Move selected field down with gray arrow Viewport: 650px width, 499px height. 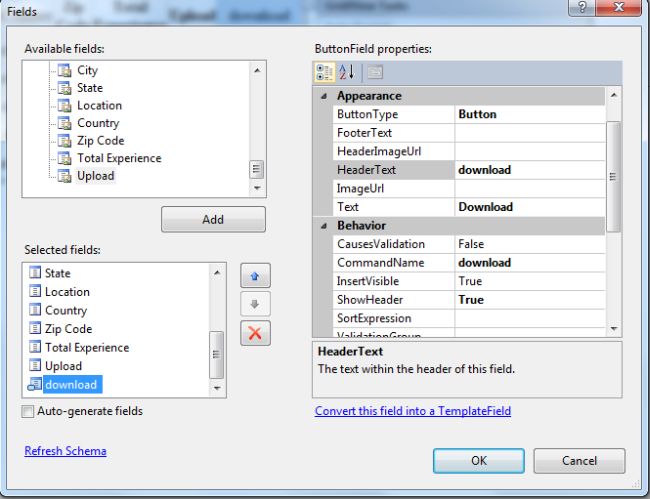click(x=255, y=304)
